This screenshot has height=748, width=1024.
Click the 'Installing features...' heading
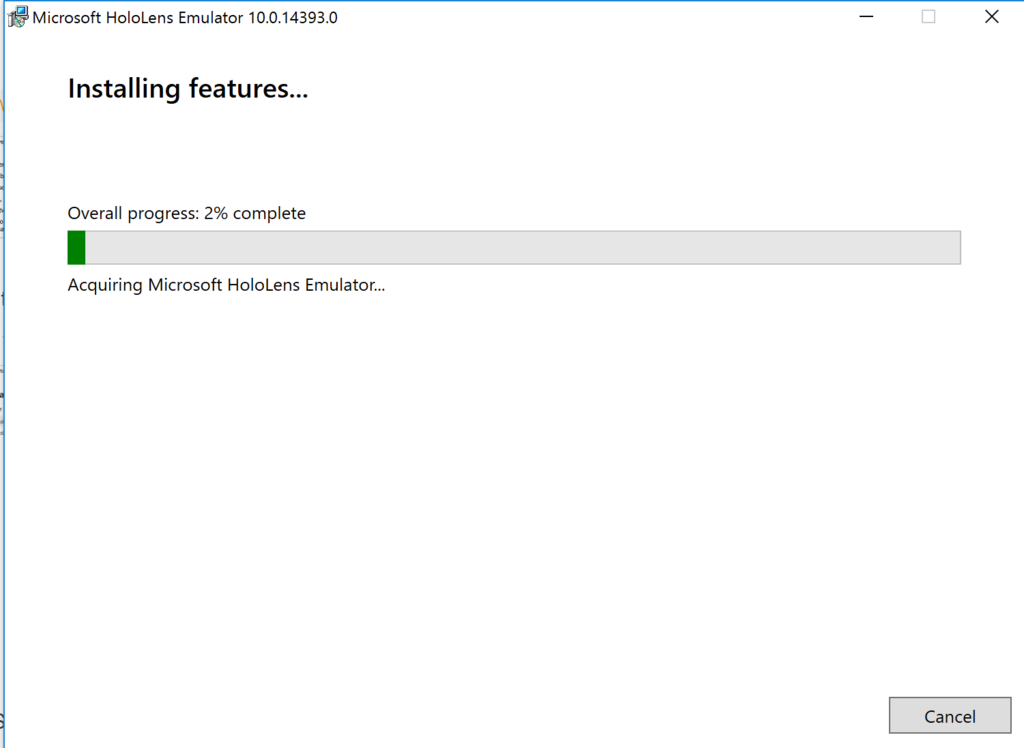pos(187,89)
